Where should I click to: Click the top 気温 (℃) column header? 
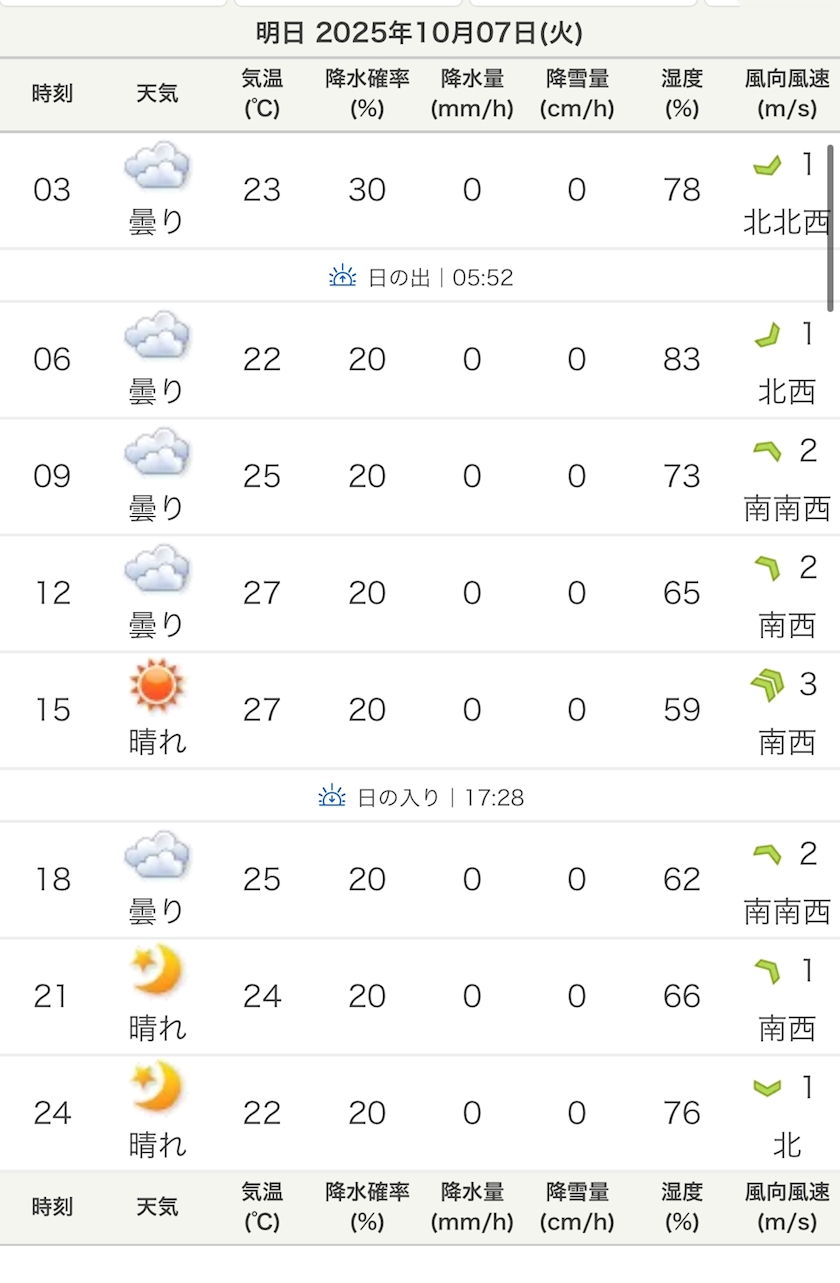point(262,94)
